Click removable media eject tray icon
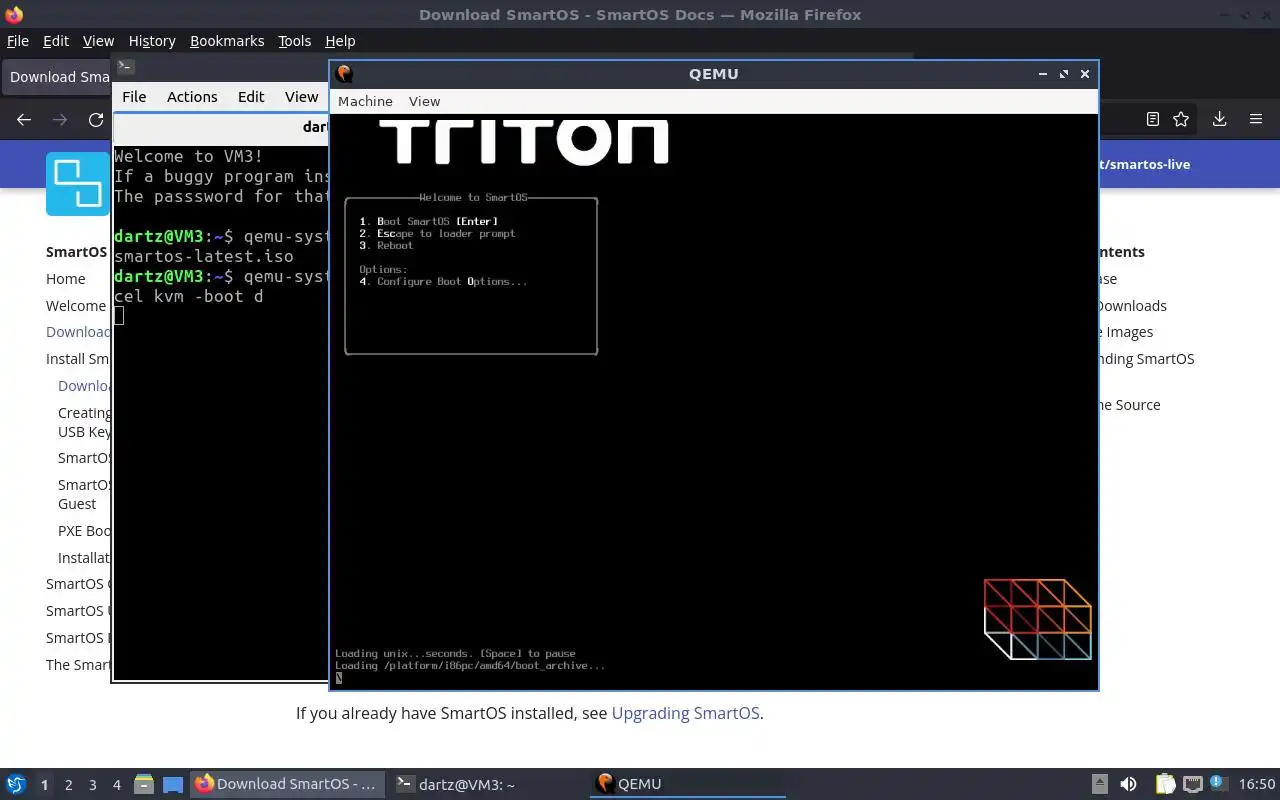 click(x=1099, y=784)
